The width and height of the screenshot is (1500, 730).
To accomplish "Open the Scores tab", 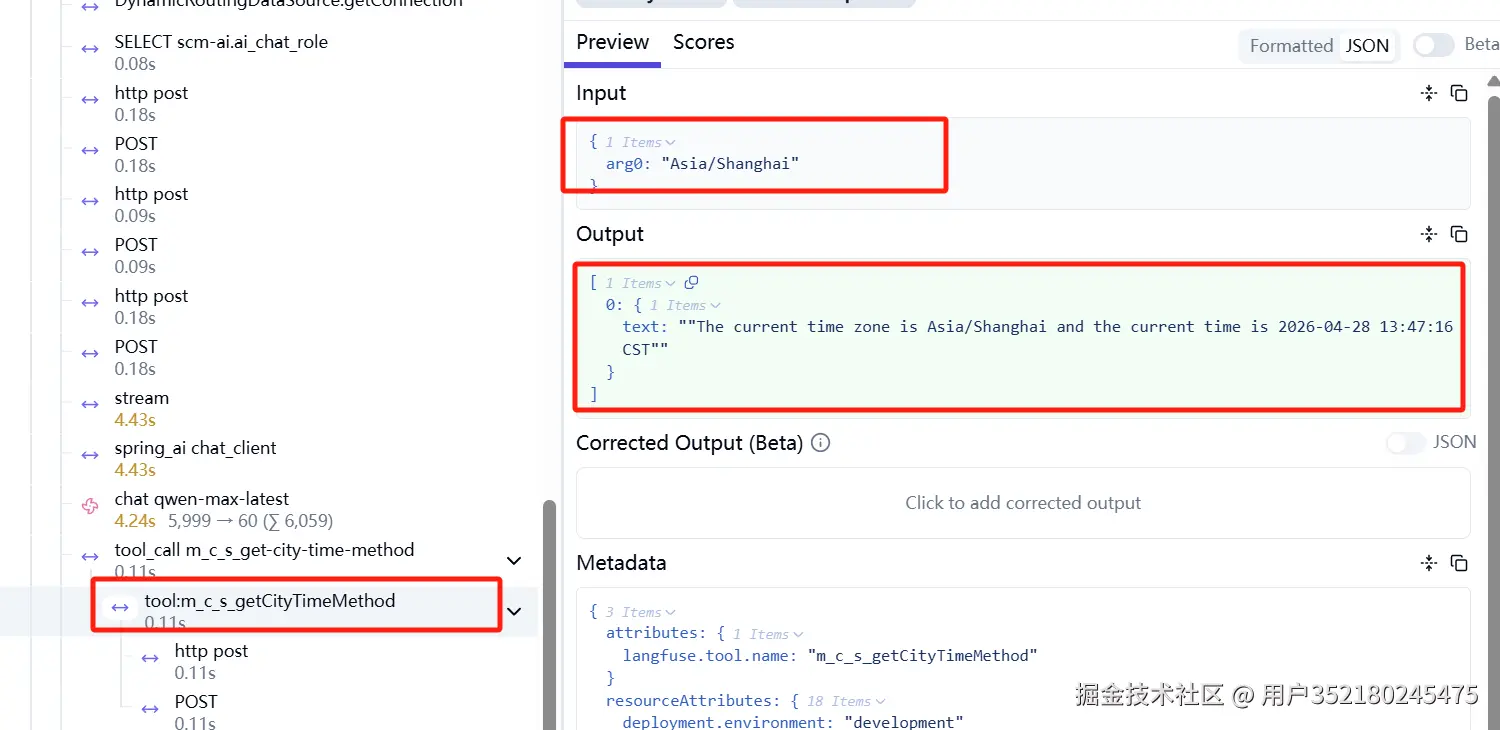I will tap(703, 42).
